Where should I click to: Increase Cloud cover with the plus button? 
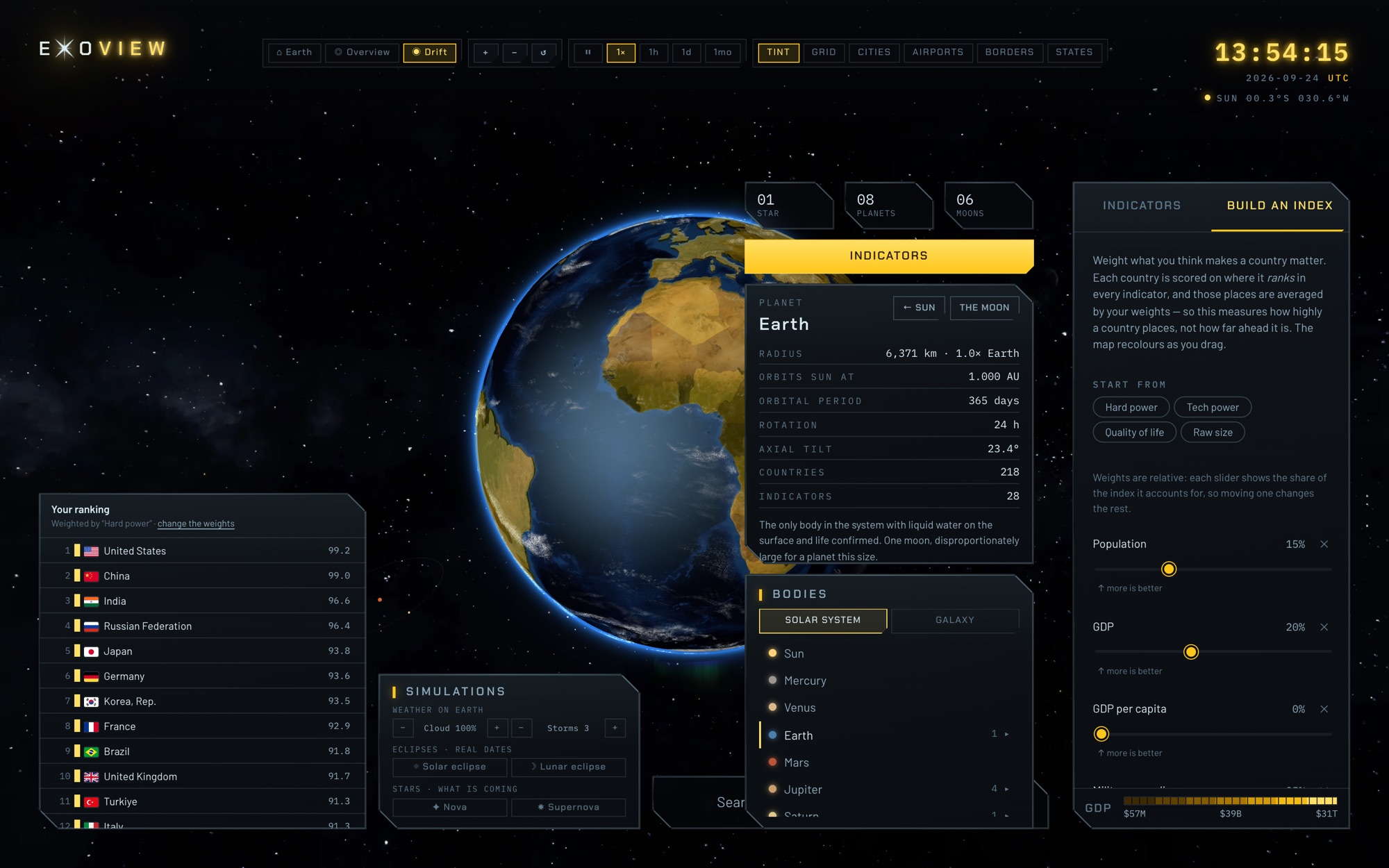[497, 728]
